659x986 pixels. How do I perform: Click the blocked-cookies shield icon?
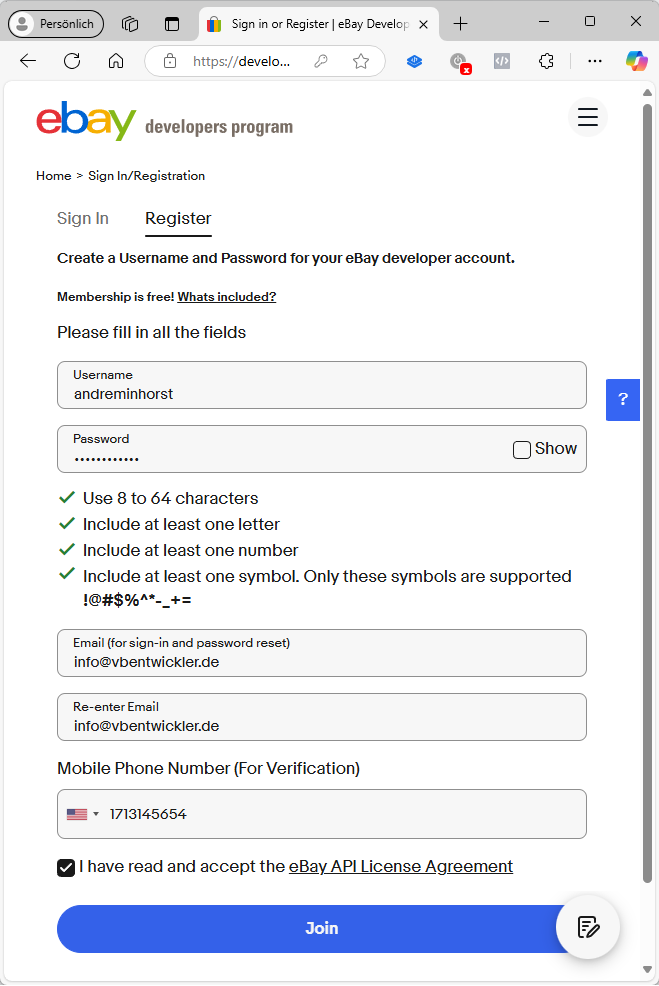(x=460, y=61)
